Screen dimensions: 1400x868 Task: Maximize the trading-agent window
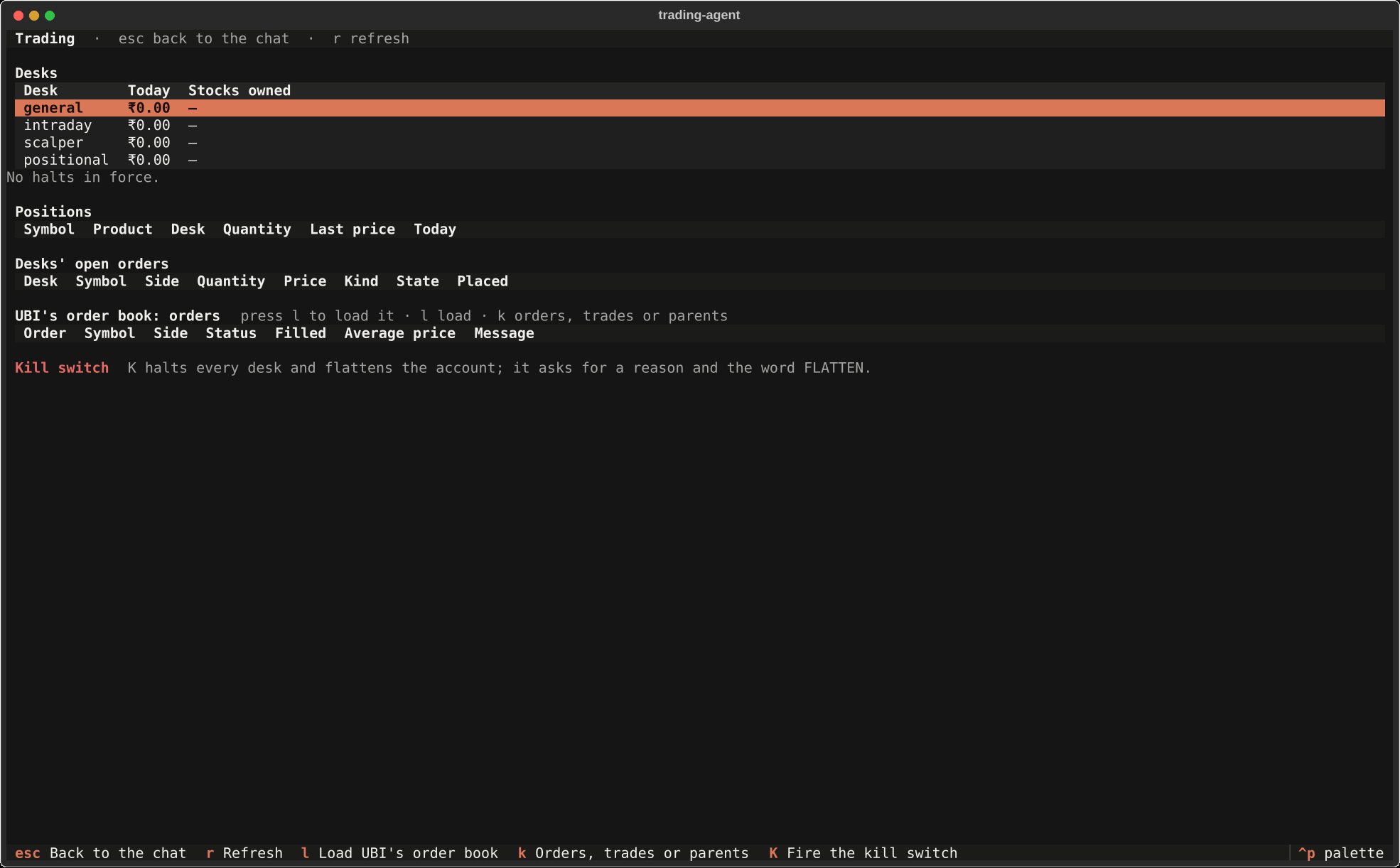(50, 16)
